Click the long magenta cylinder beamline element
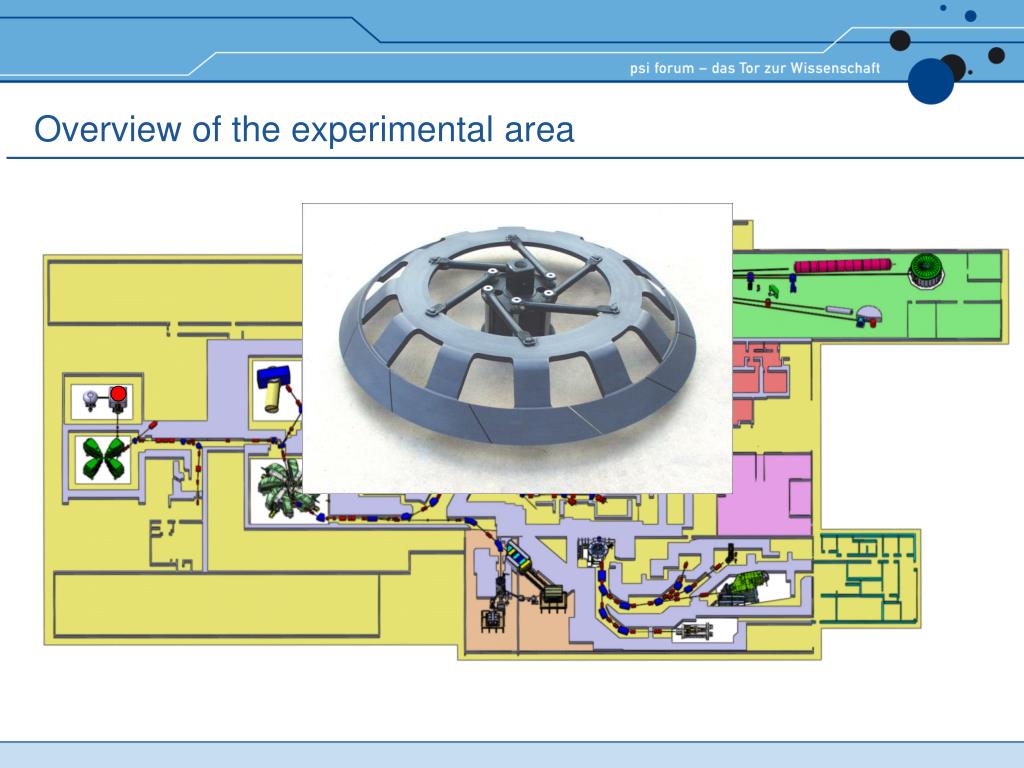The image size is (1024, 768). (842, 265)
